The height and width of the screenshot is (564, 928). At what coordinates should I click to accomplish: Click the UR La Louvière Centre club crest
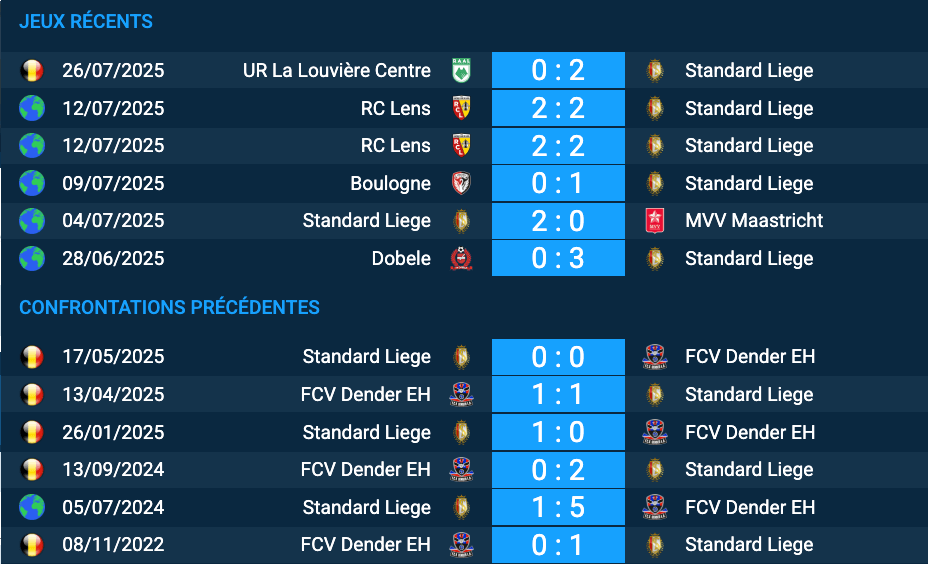point(461,71)
